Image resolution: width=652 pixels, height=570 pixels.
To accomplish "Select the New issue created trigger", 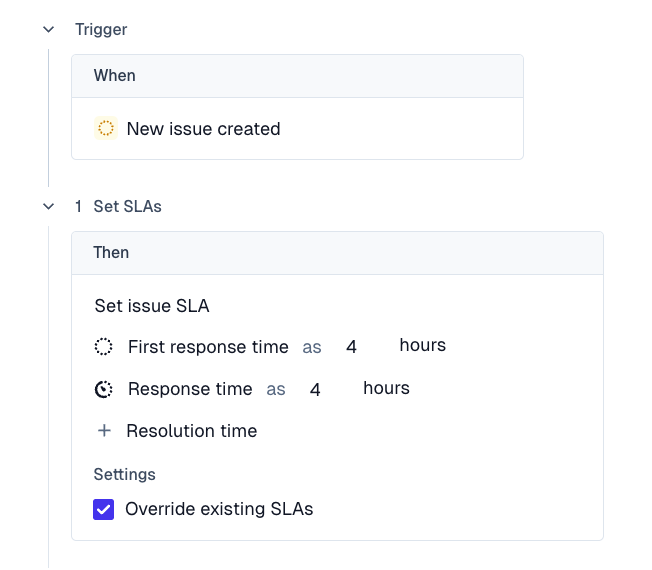I will 203,129.
